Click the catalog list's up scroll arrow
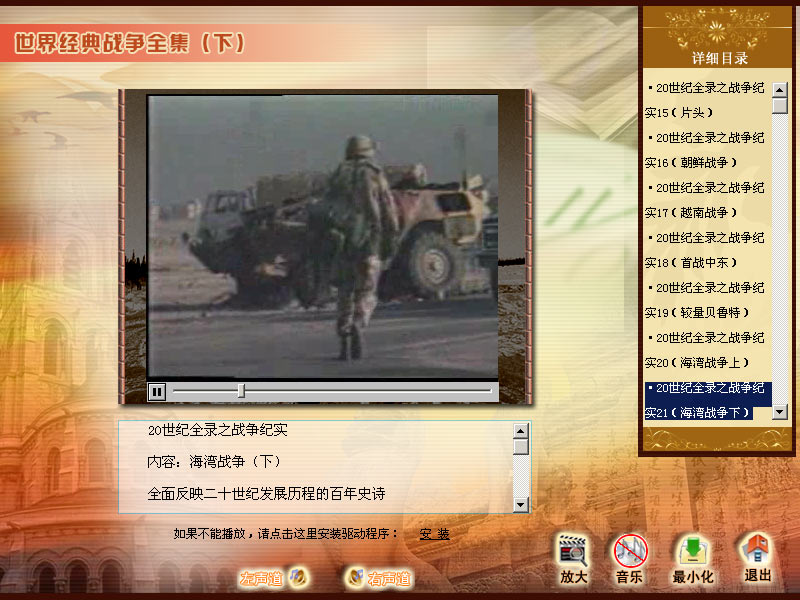800x600 pixels. [x=780, y=90]
